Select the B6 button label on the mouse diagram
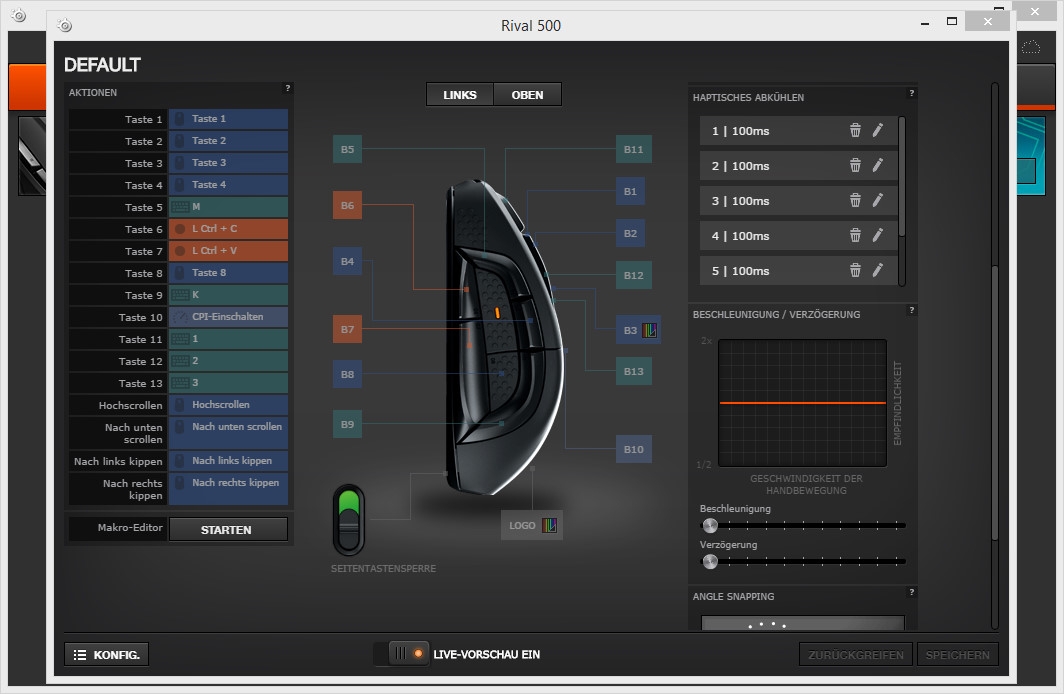This screenshot has width=1064, height=694. [x=347, y=206]
